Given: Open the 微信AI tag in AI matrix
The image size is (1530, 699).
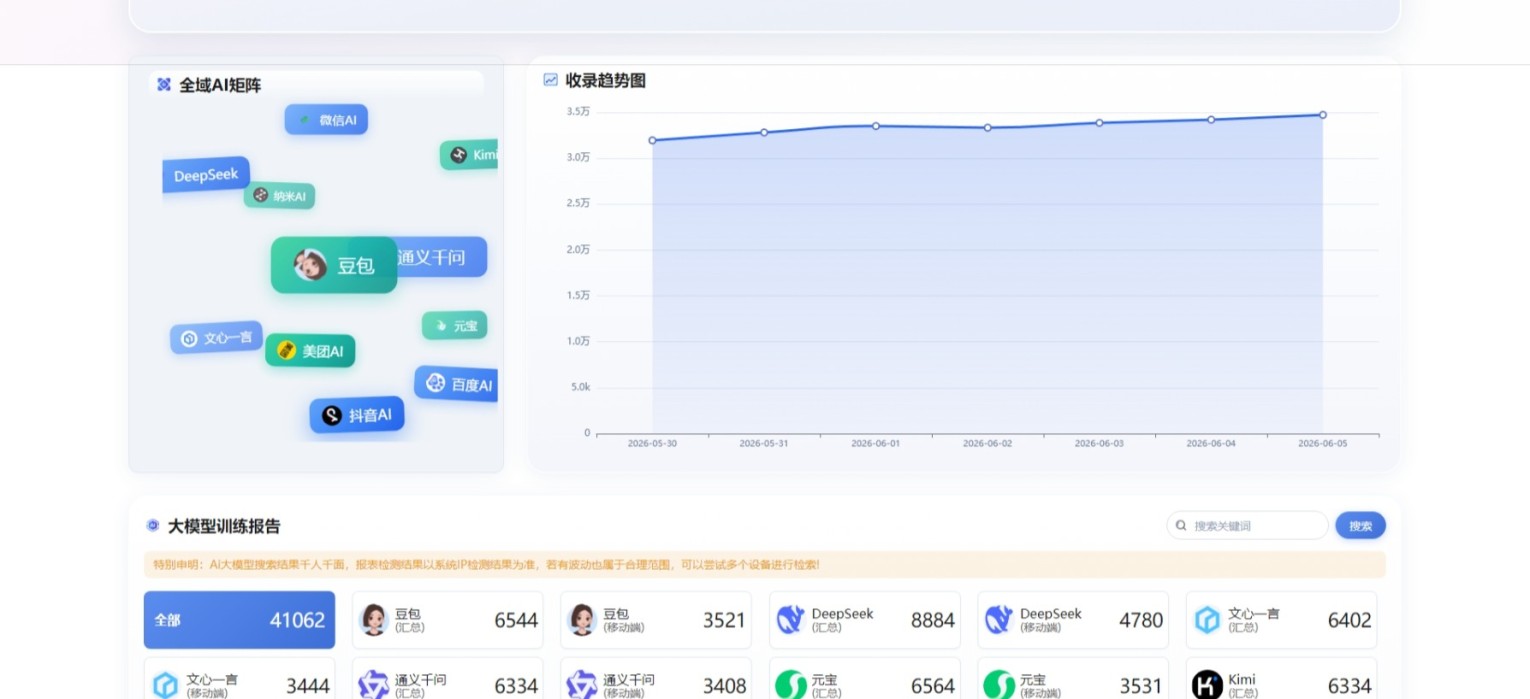Looking at the screenshot, I should (327, 120).
